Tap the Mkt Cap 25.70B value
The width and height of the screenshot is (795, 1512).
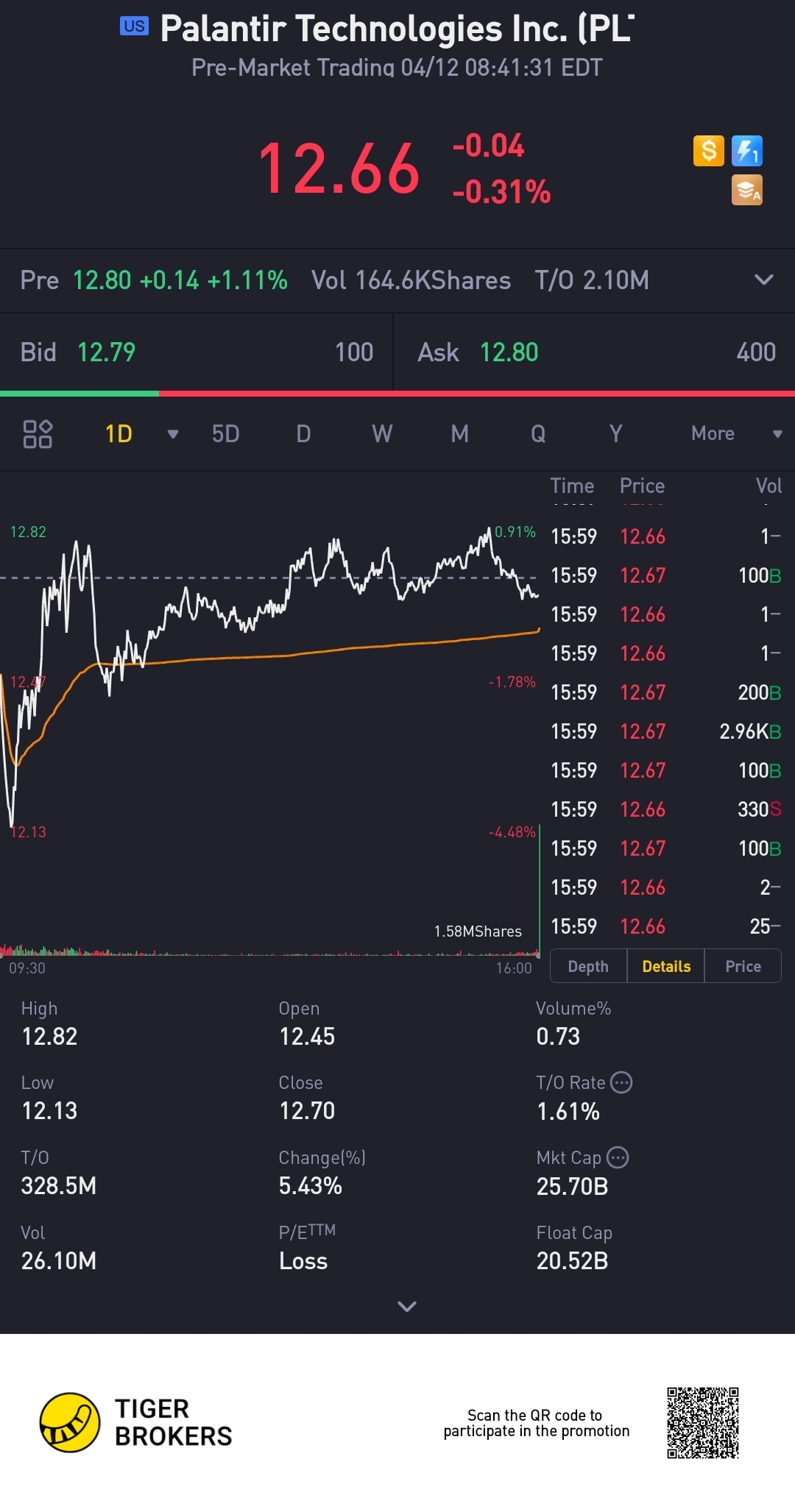click(x=572, y=1187)
